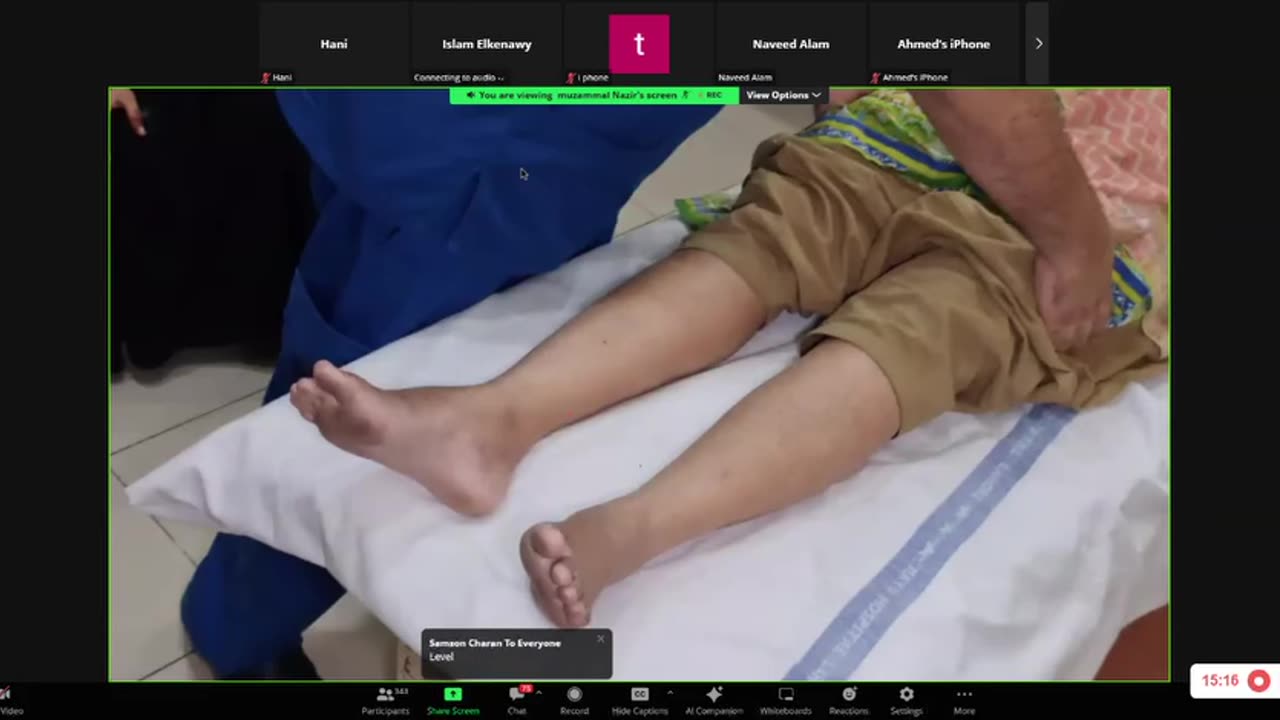The height and width of the screenshot is (720, 1280).
Task: Start Share Screen
Action: (x=453, y=700)
